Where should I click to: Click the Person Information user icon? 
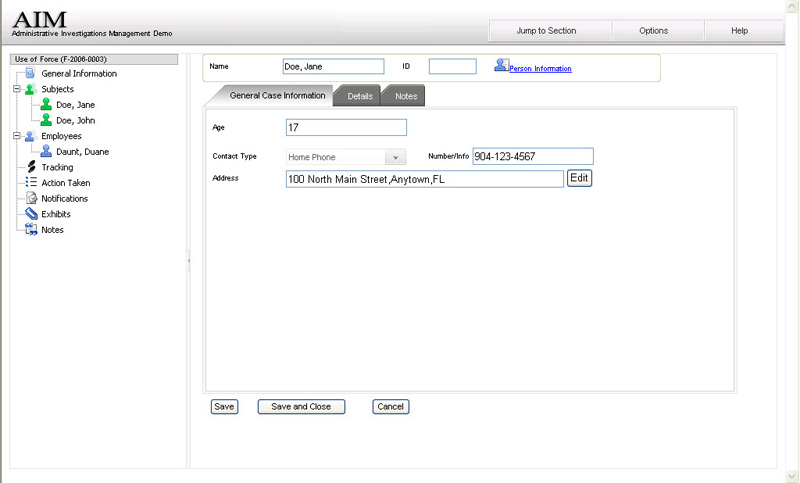pos(501,65)
